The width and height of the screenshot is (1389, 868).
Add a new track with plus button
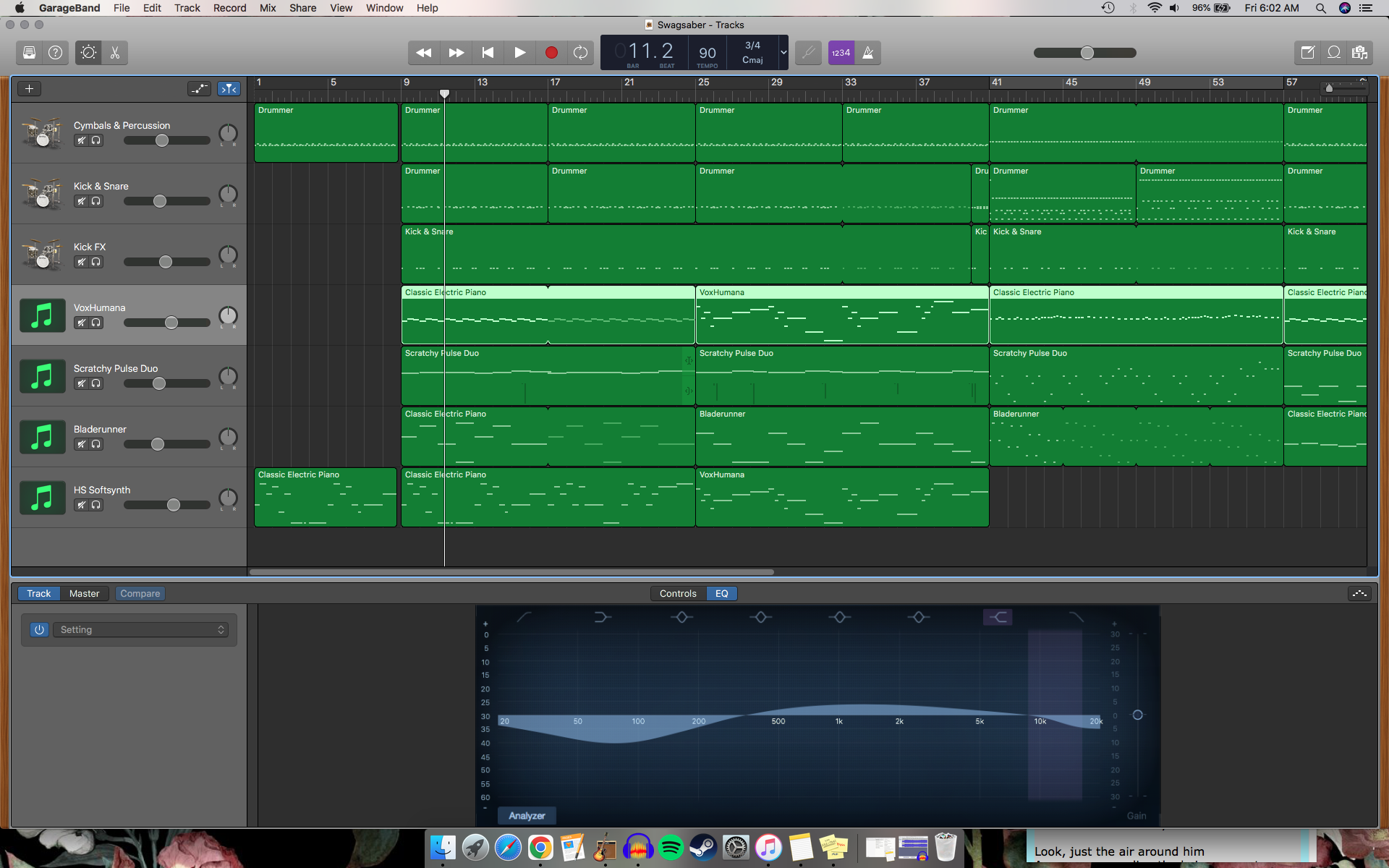(x=29, y=89)
